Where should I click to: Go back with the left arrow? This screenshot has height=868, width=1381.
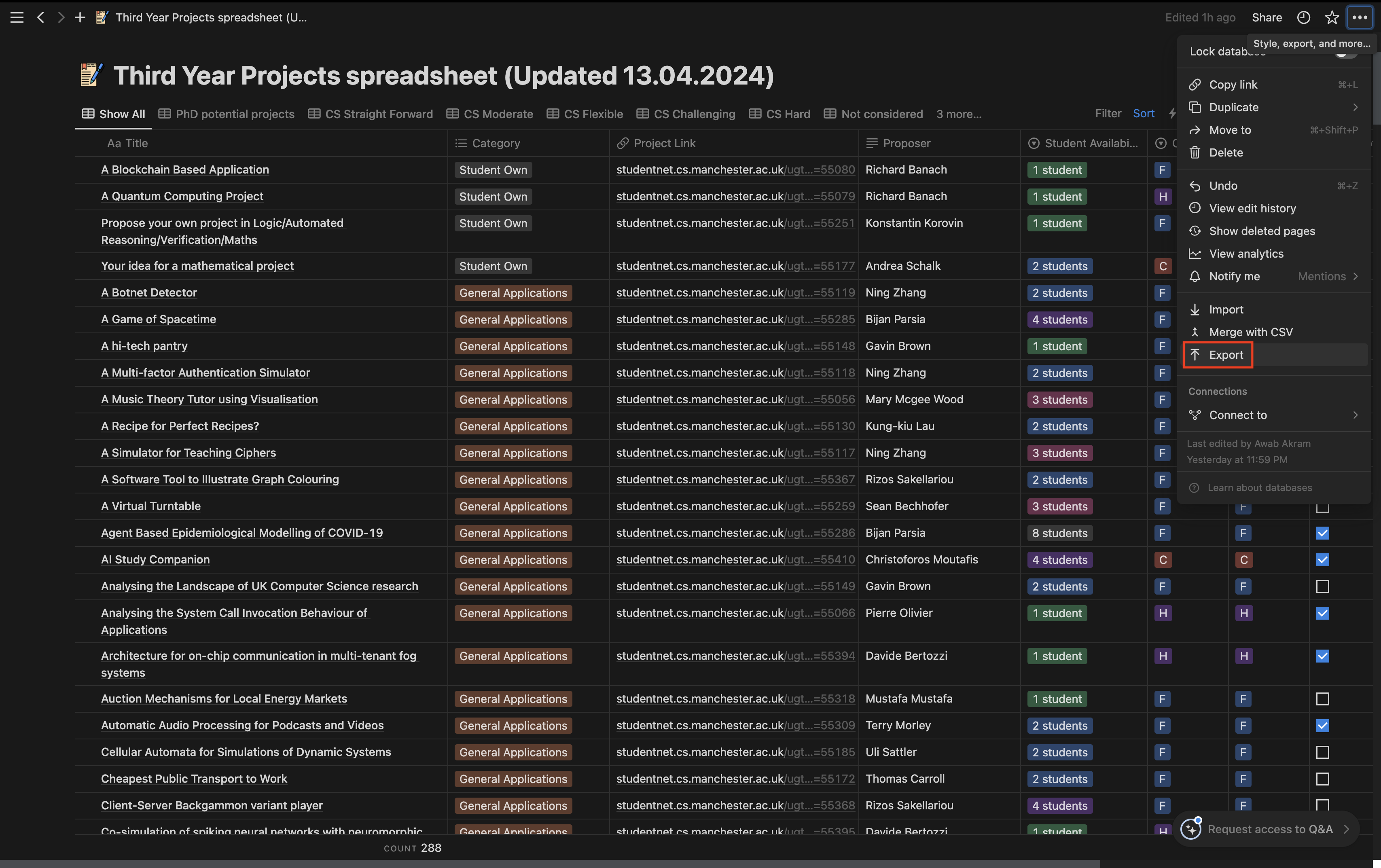tap(40, 17)
